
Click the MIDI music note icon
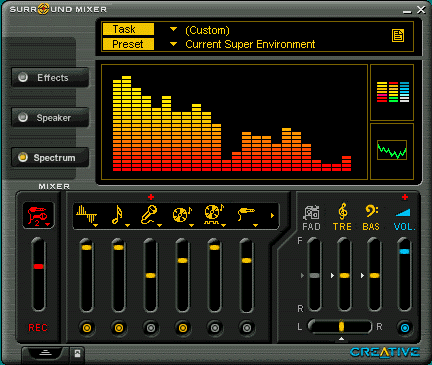117,214
